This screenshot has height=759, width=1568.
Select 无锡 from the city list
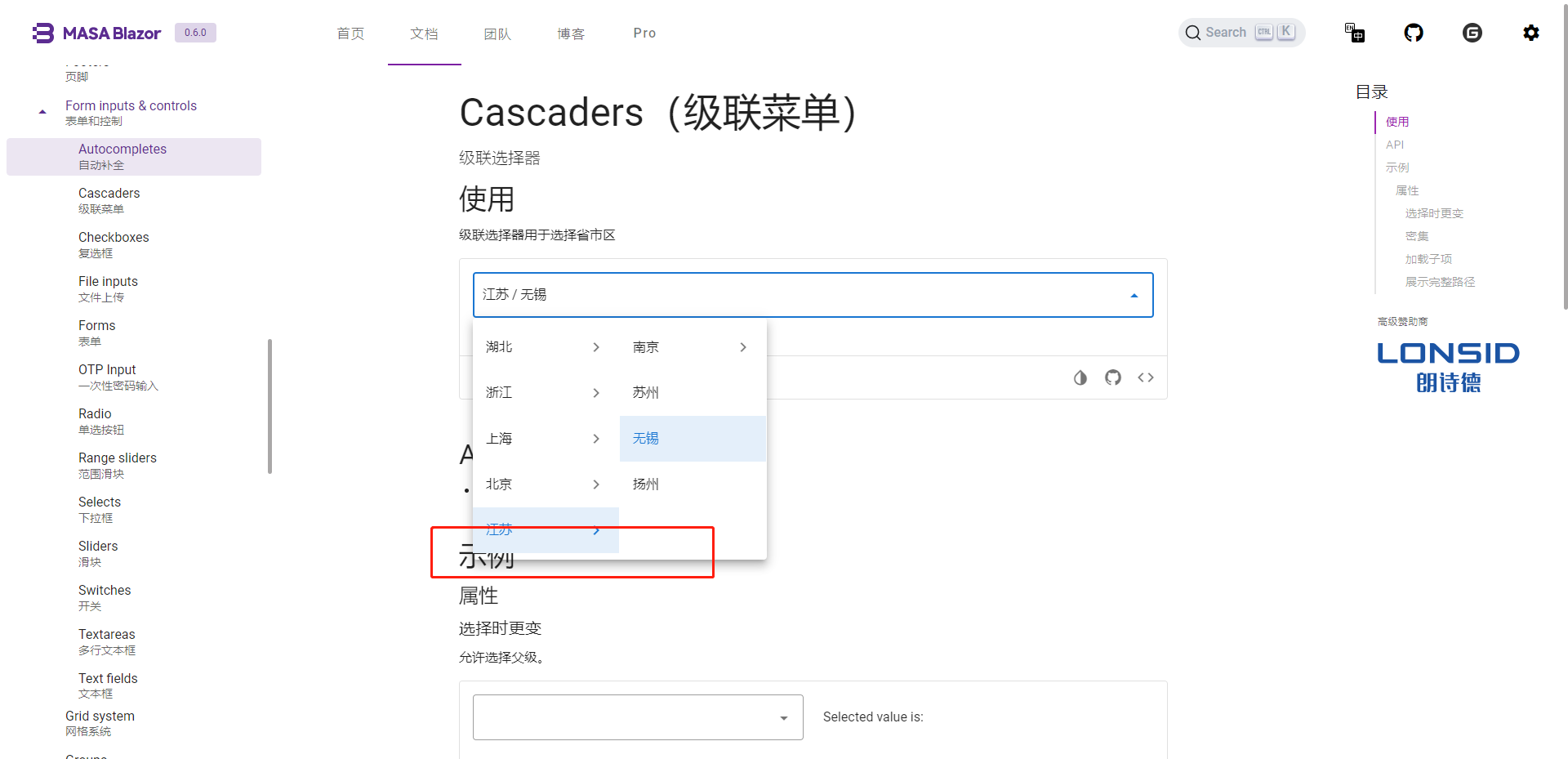coord(644,439)
